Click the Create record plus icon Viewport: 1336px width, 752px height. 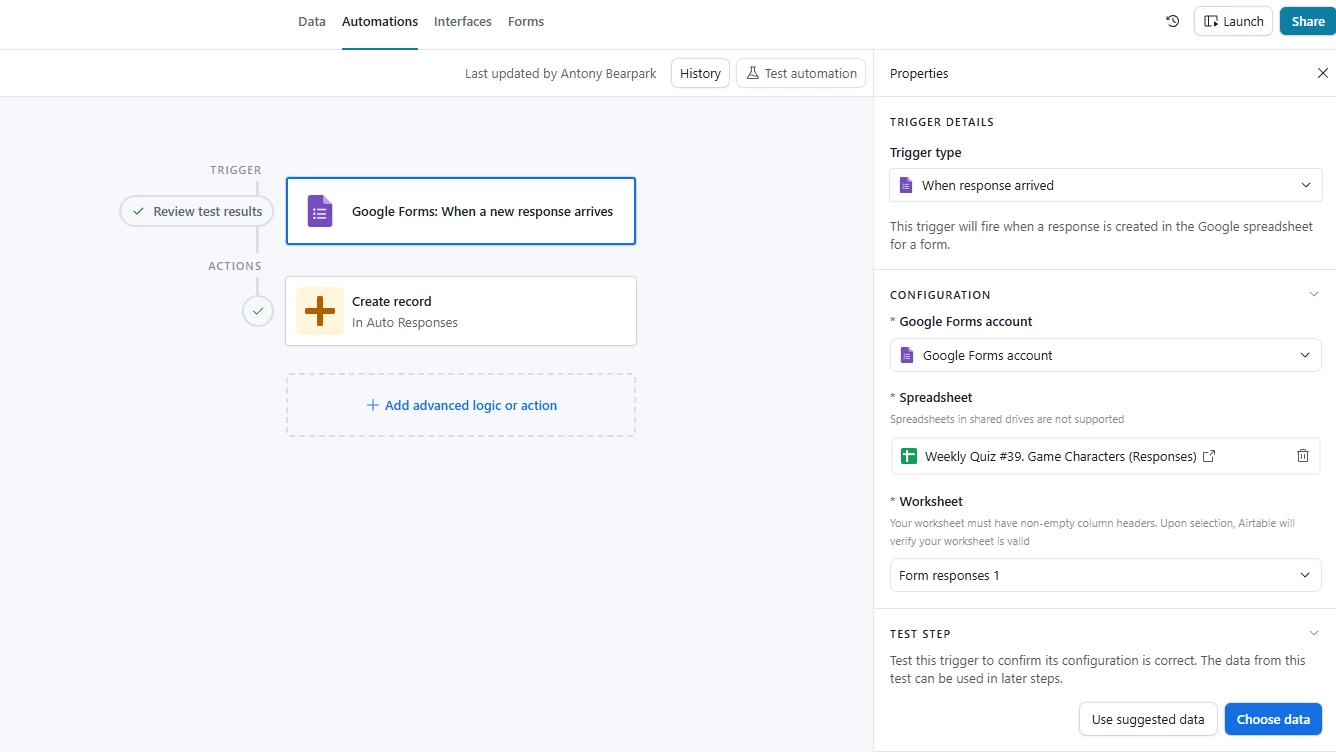(320, 311)
